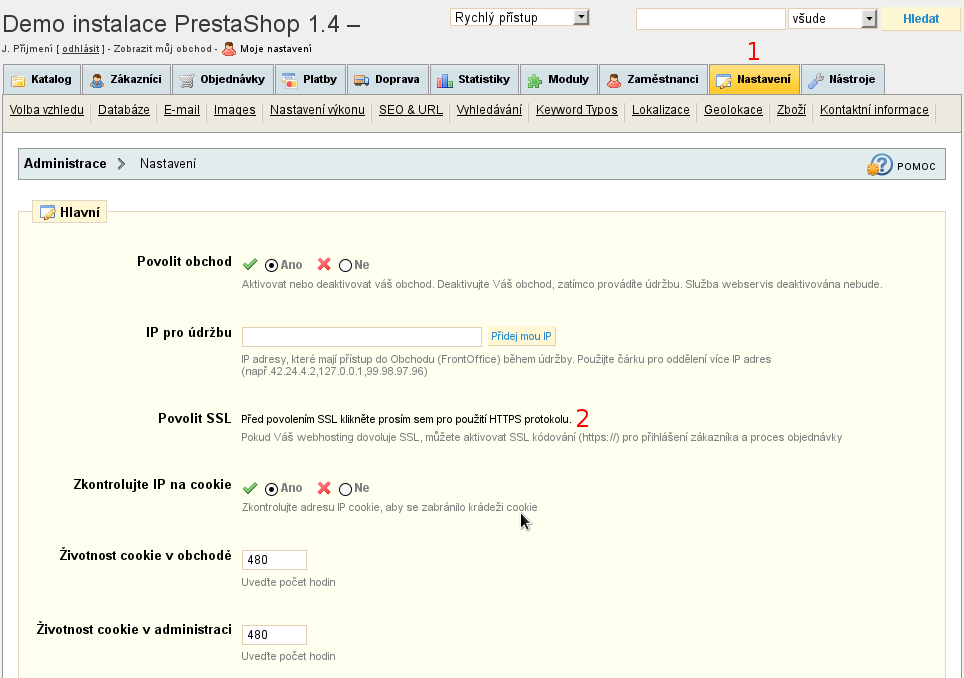Click green checkmark beside Povolit obchod
The width and height of the screenshot is (964, 678).
click(x=250, y=264)
